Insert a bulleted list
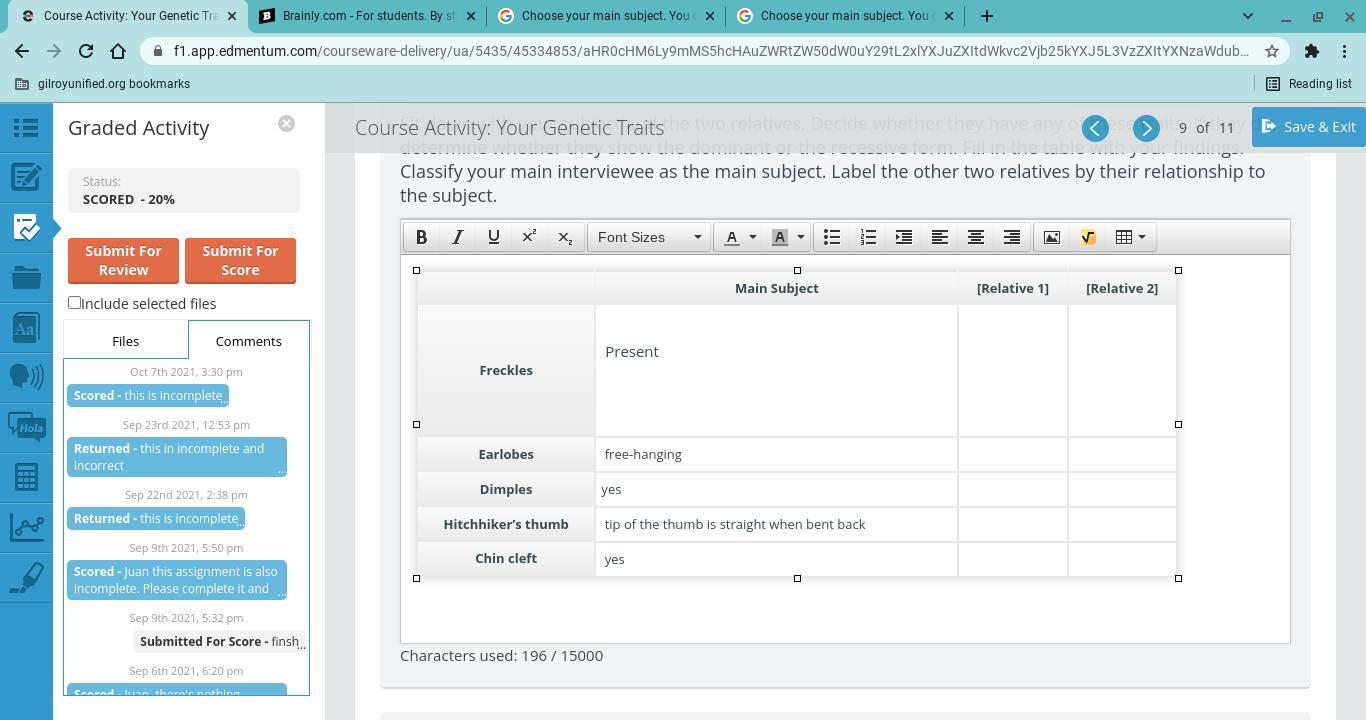 coord(831,237)
